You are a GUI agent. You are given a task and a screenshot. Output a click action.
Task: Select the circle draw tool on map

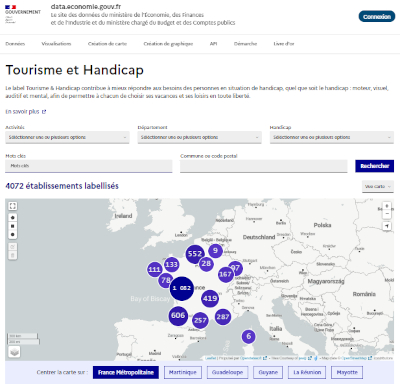point(13,234)
